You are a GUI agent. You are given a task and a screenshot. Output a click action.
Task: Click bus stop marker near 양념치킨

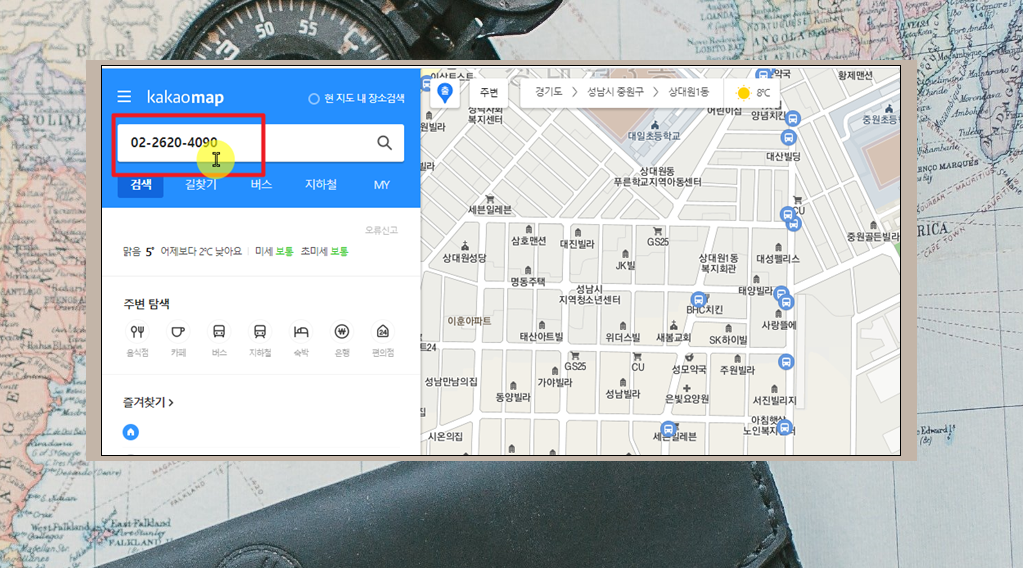coord(793,119)
